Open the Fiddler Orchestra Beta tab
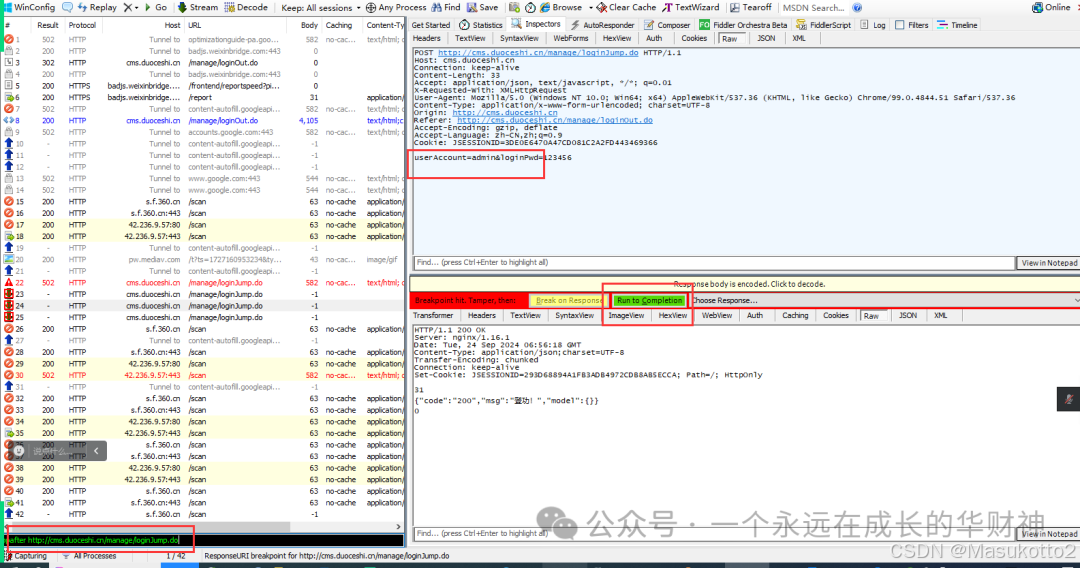 click(743, 25)
